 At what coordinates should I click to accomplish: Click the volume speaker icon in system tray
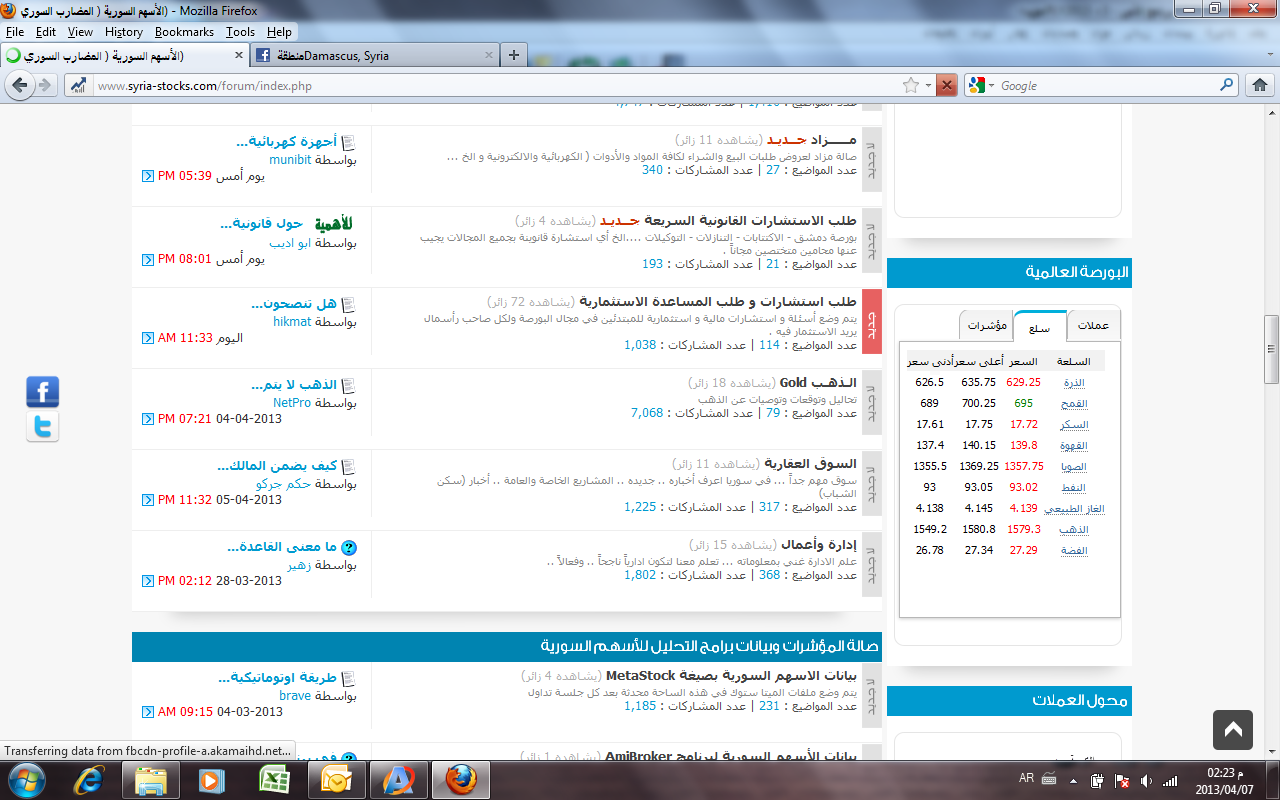click(x=1146, y=780)
